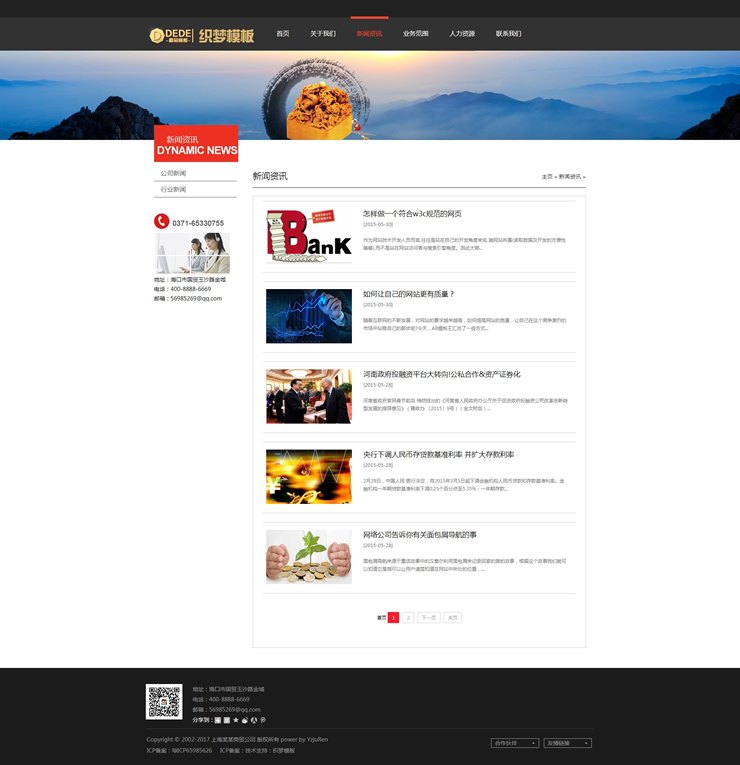The image size is (740, 765).
Task: Select 公司新闻 in the left sidebar
Action: 174,173
